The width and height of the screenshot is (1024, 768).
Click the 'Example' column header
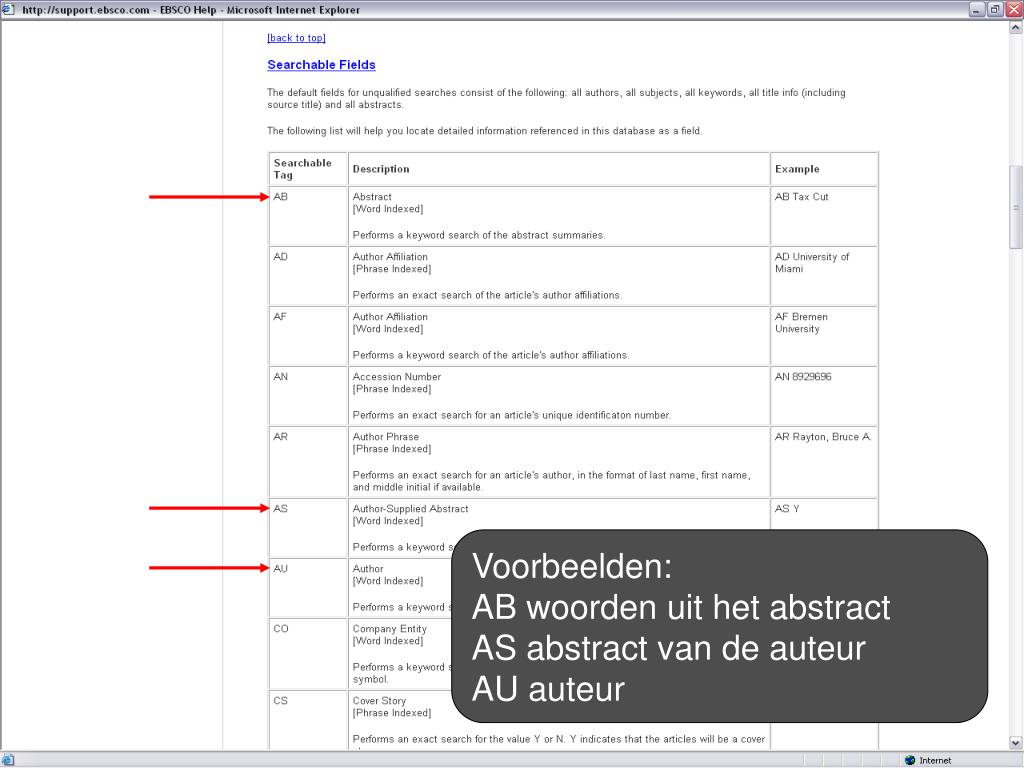[x=824, y=169]
